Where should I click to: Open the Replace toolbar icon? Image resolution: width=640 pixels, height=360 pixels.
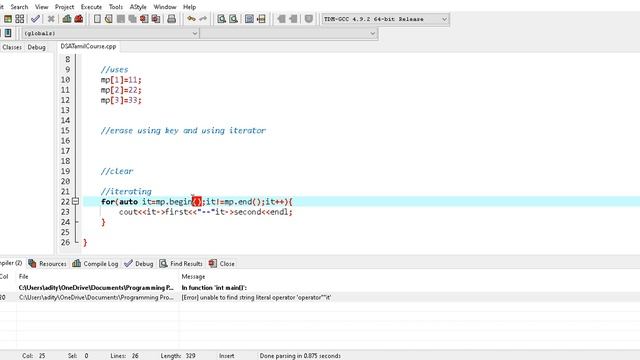pos(233,19)
